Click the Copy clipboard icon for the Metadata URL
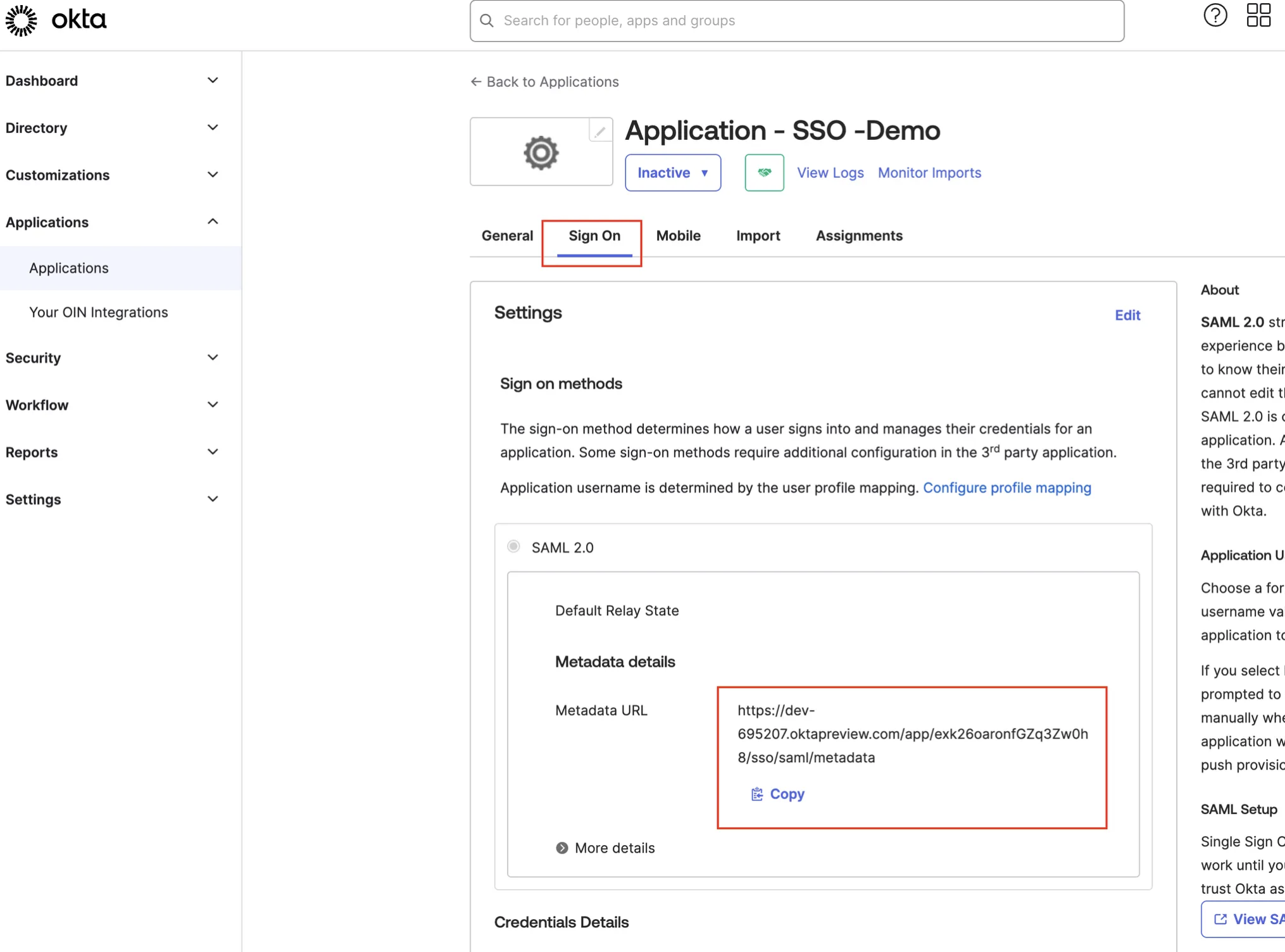This screenshot has width=1285, height=952. [756, 794]
